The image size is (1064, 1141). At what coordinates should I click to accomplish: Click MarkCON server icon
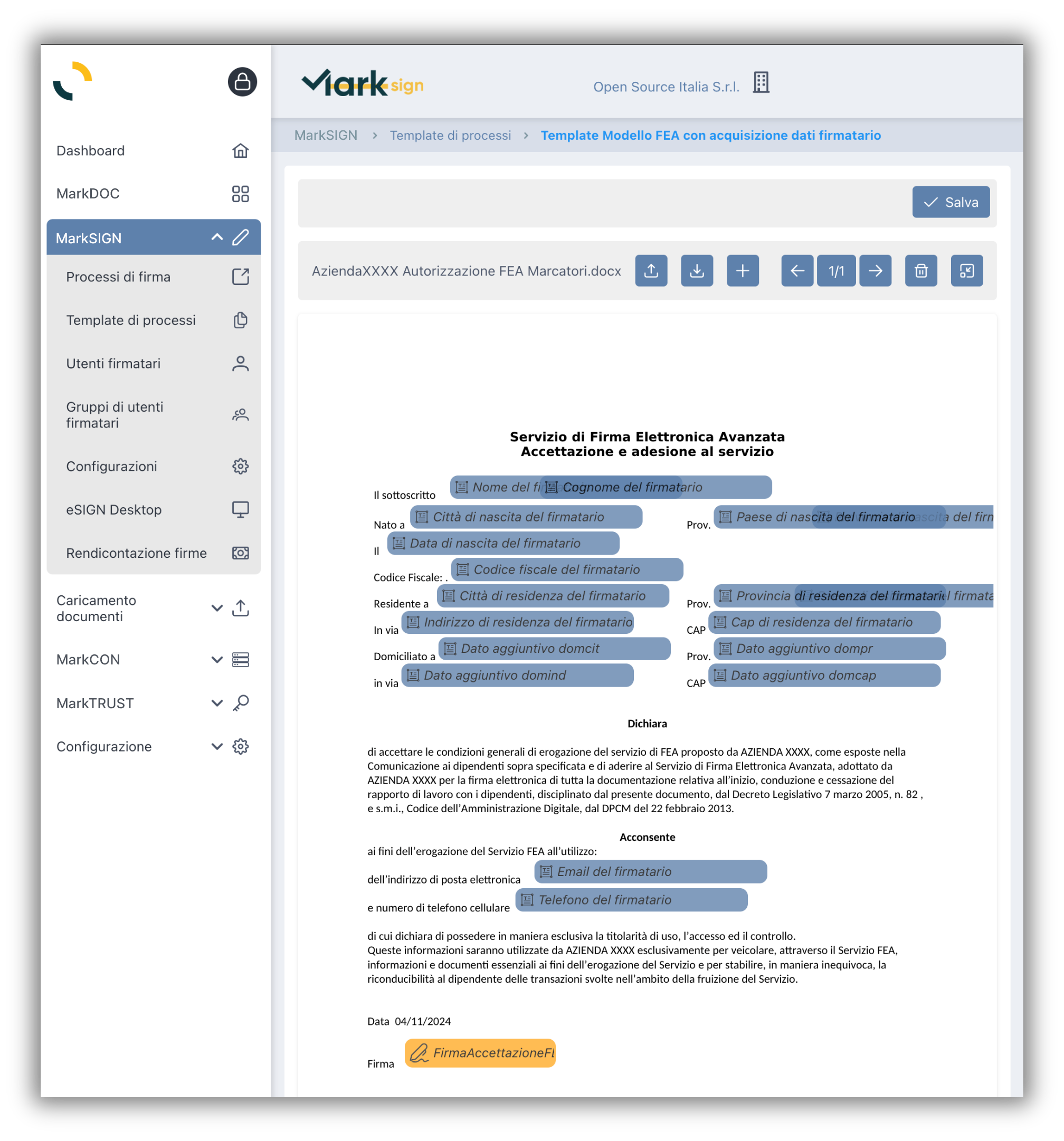(x=241, y=660)
